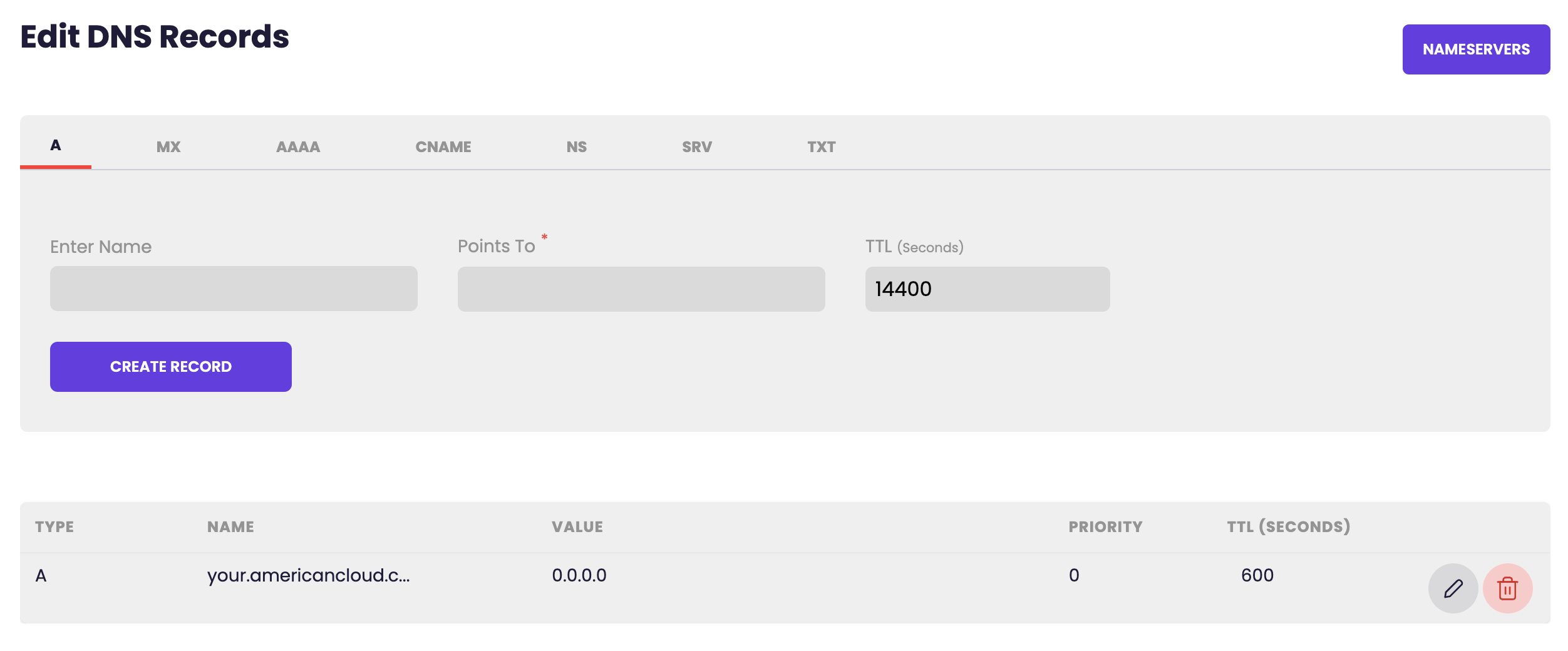Image resolution: width=1568 pixels, height=651 pixels.
Task: Click the pencil edit icon for the A record
Action: [x=1453, y=588]
